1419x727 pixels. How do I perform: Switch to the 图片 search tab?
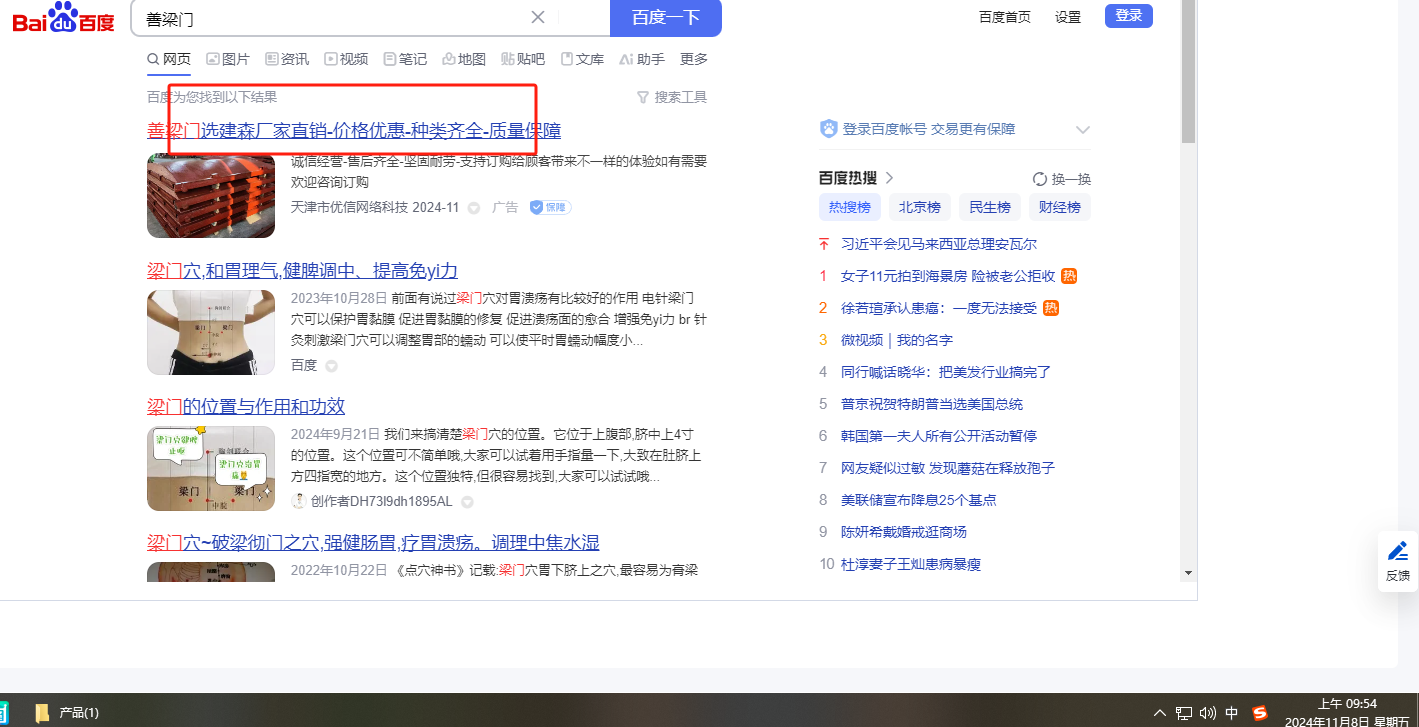coord(228,59)
